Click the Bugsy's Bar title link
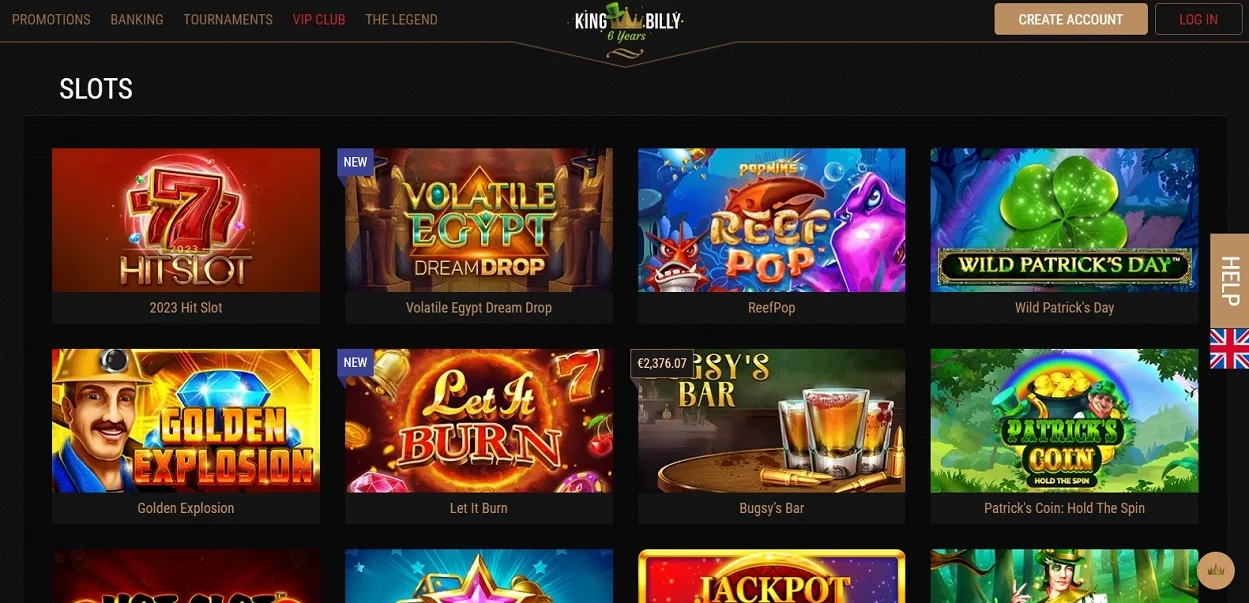 click(x=772, y=508)
